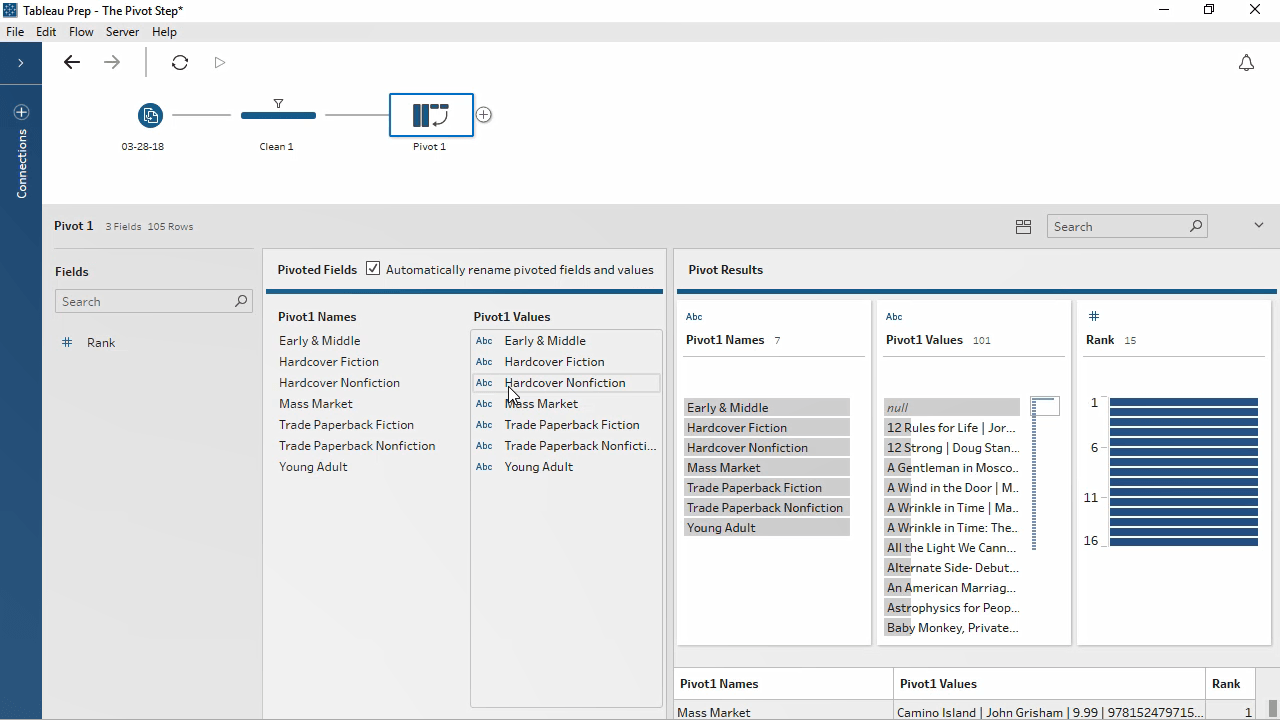The height and width of the screenshot is (720, 1280).
Task: Add a new connection with plus icon
Action: click(21, 112)
